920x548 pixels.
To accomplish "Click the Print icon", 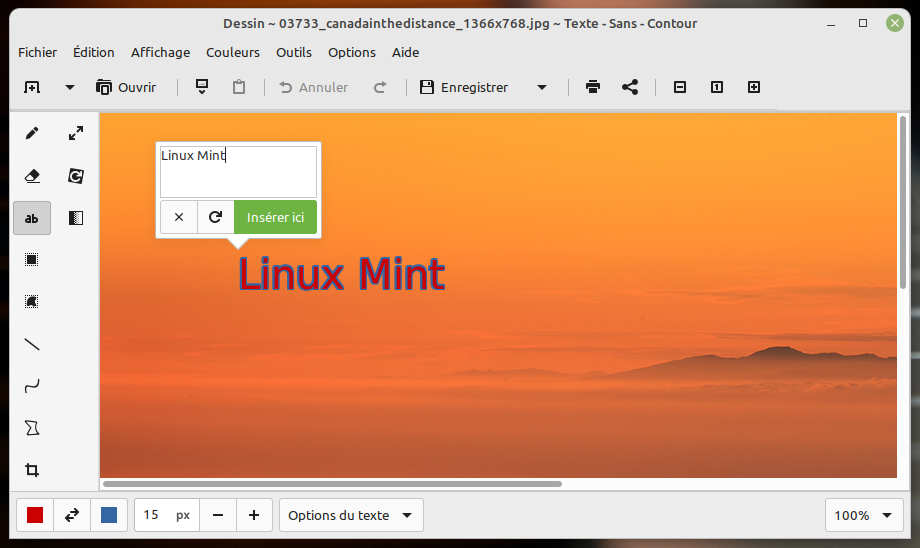I will [593, 87].
